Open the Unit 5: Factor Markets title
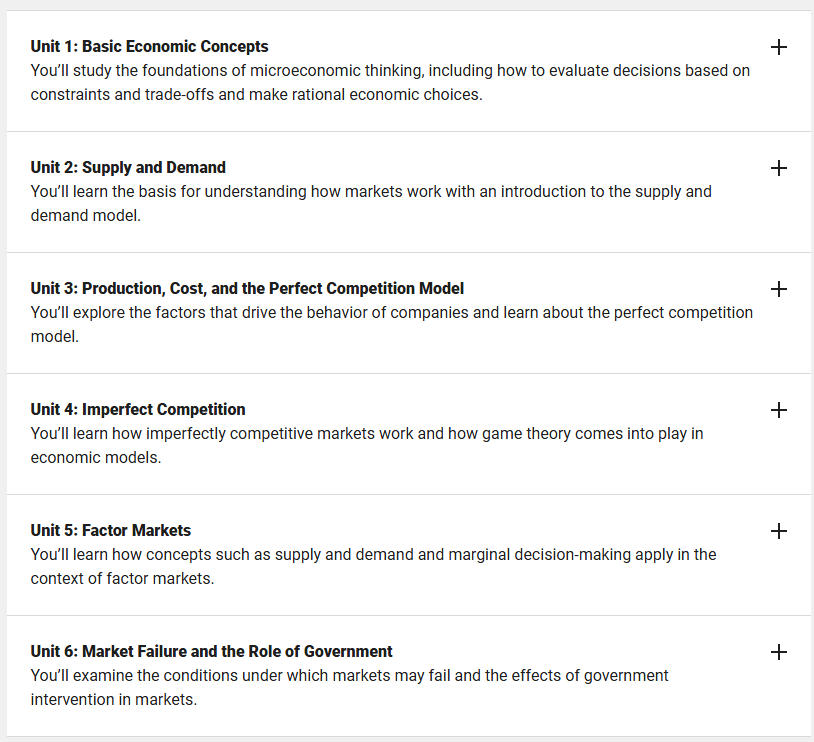Image resolution: width=814 pixels, height=742 pixels. point(111,531)
